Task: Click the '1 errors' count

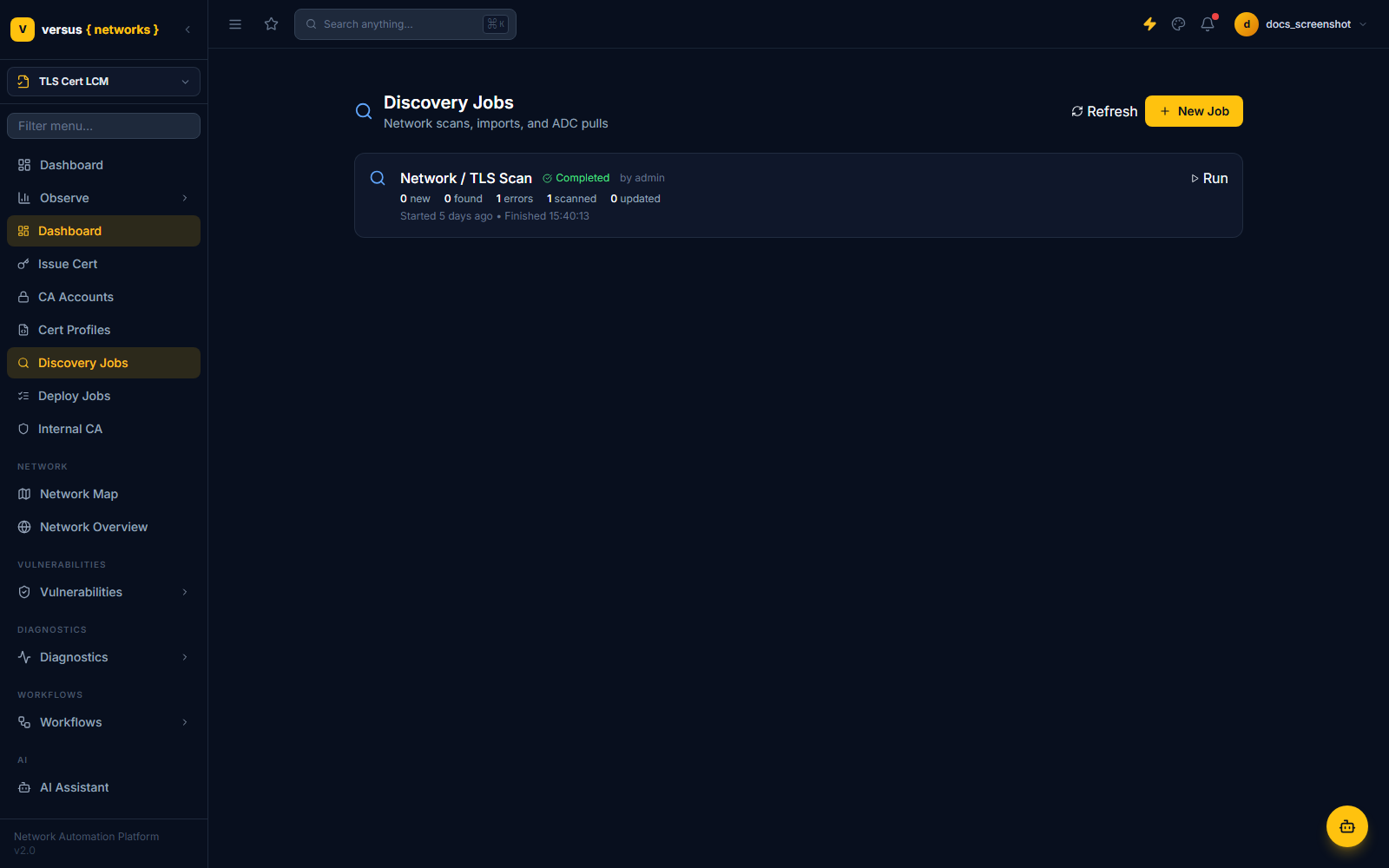Action: 515,199
